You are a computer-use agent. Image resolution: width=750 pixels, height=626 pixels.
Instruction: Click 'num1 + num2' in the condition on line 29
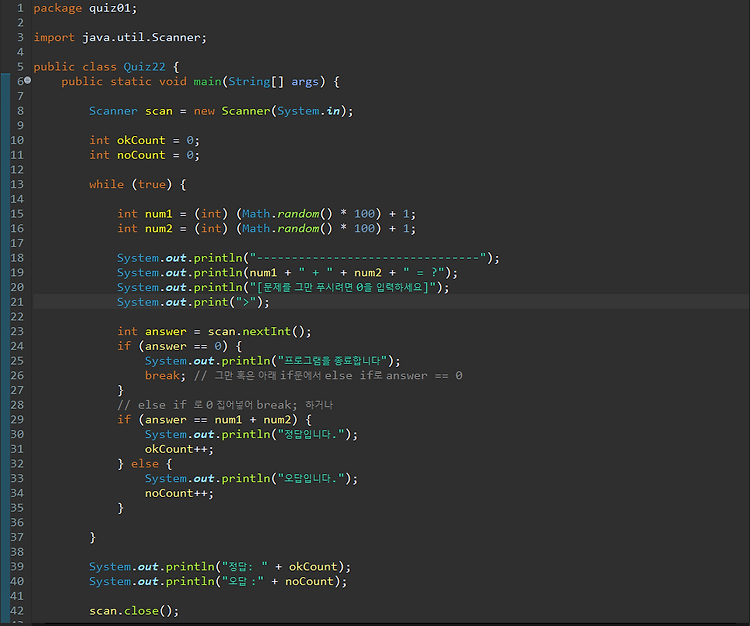[253, 420]
